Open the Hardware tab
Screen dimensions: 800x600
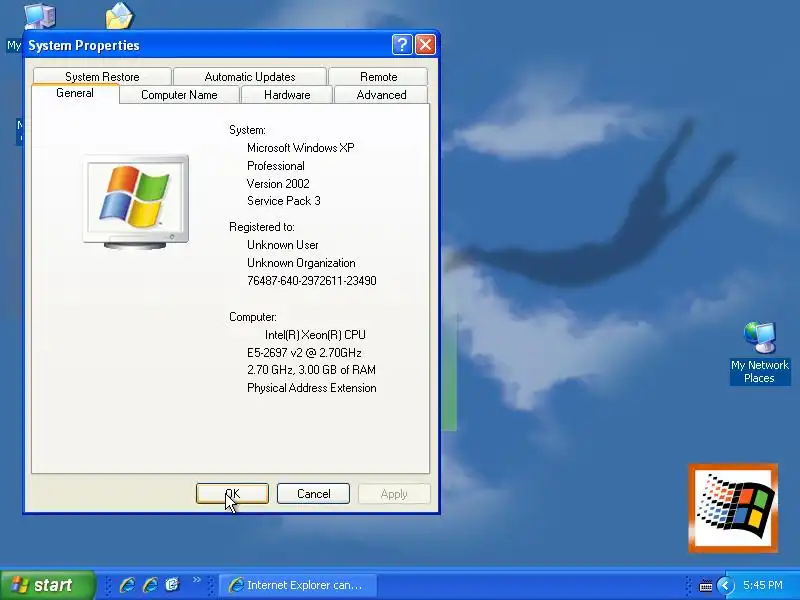pyautogui.click(x=287, y=95)
